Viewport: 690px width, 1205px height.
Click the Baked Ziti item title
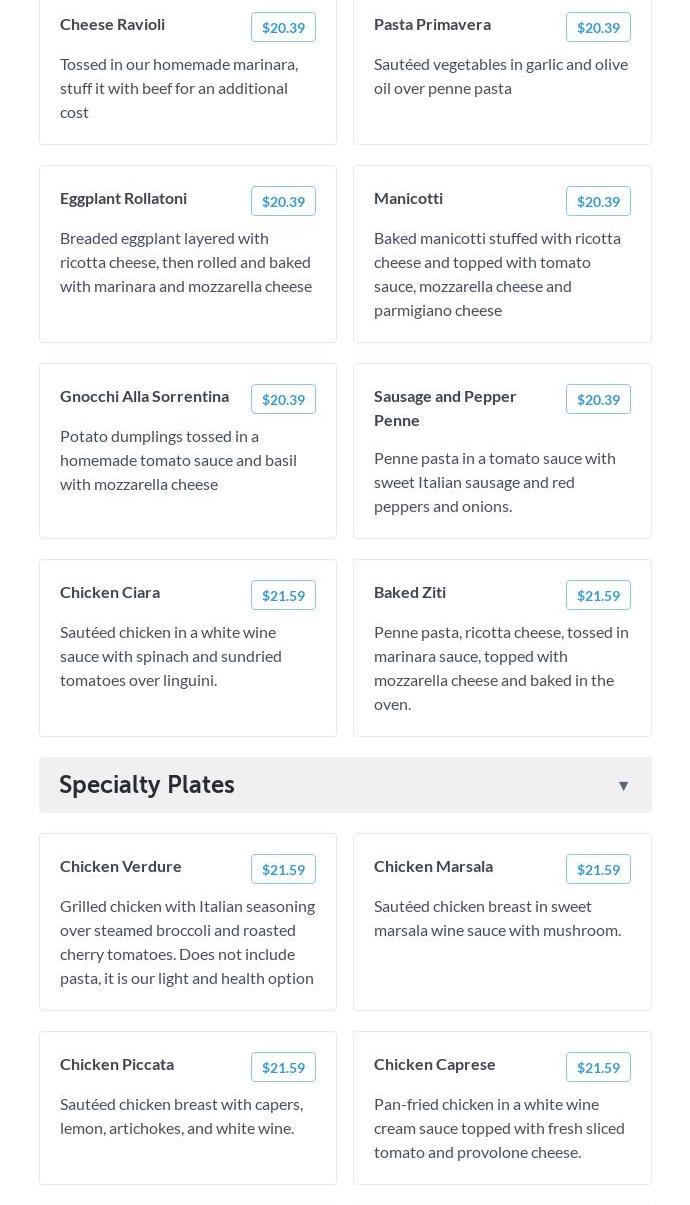pyautogui.click(x=410, y=592)
